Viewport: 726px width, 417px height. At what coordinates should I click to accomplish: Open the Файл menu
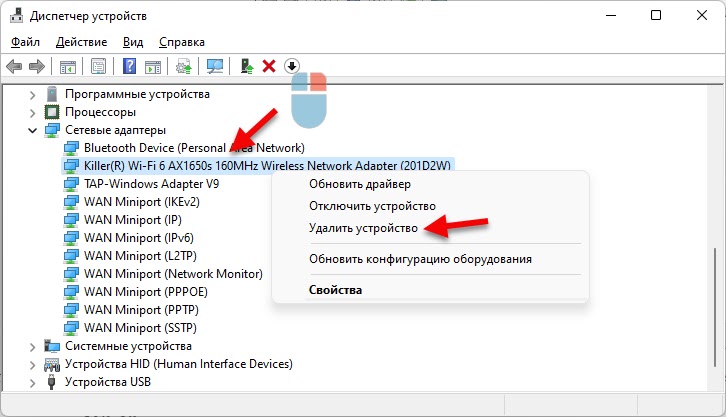coord(26,42)
